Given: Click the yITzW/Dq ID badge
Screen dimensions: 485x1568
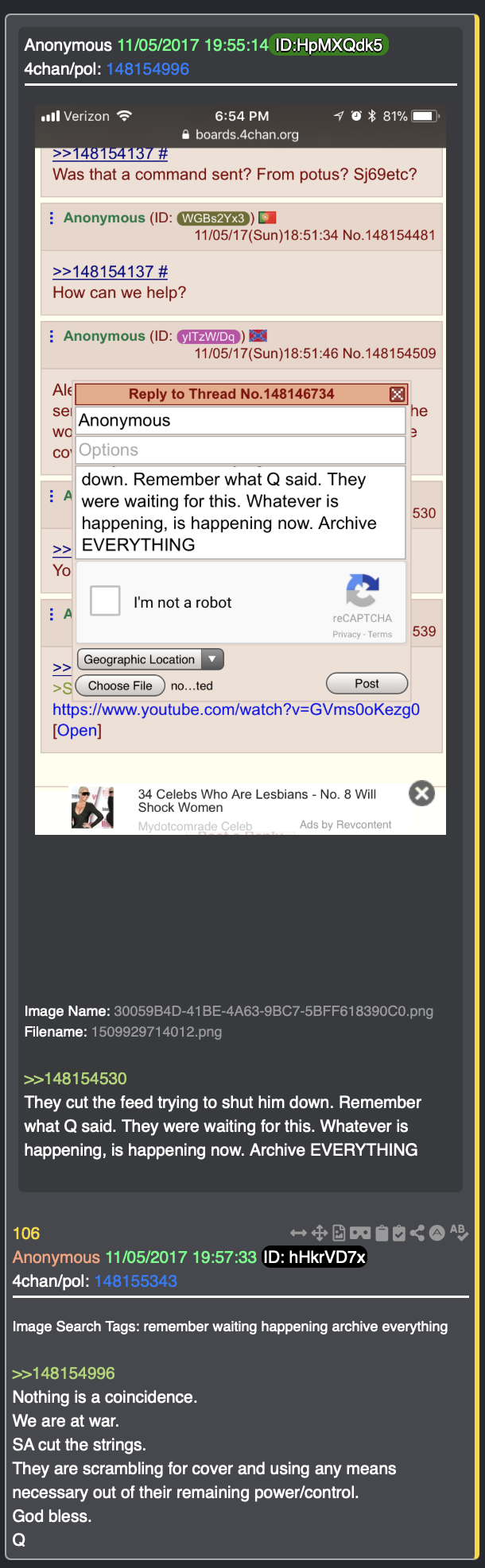Looking at the screenshot, I should pos(208,337).
